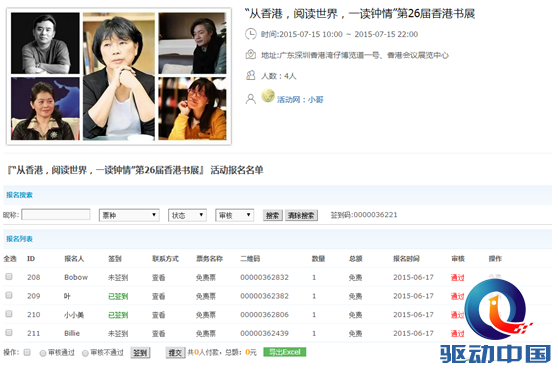Open the 活动网：小哥 organizer link

[300, 100]
